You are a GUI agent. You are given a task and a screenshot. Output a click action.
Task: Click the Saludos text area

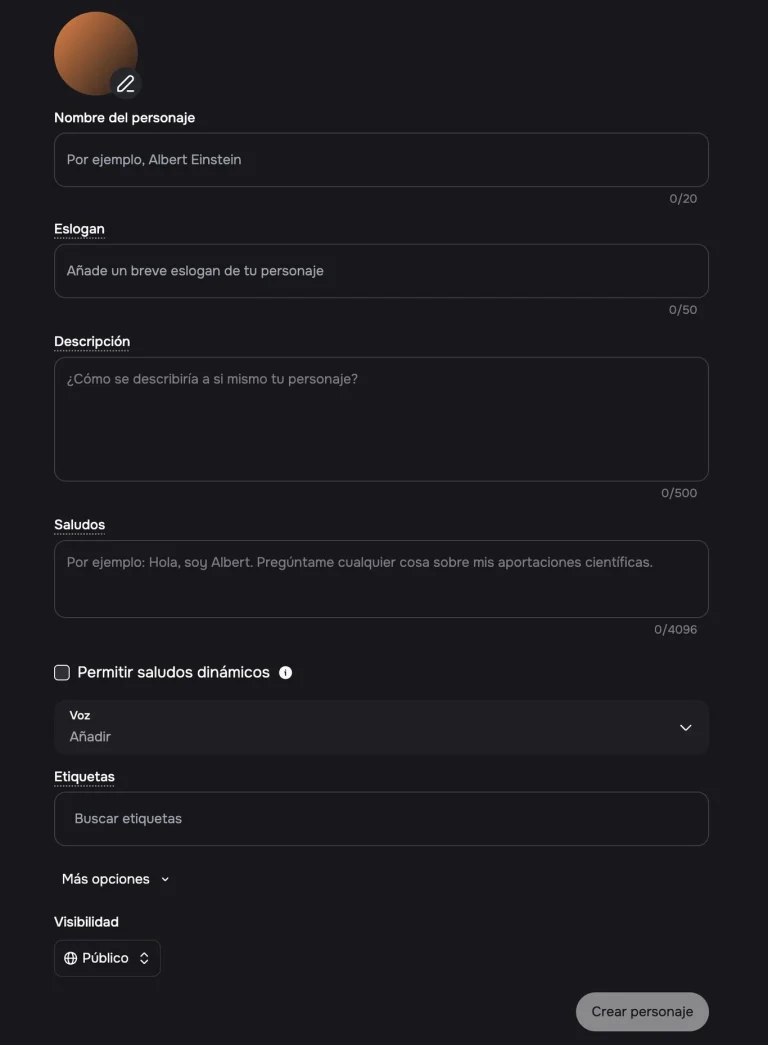point(381,579)
